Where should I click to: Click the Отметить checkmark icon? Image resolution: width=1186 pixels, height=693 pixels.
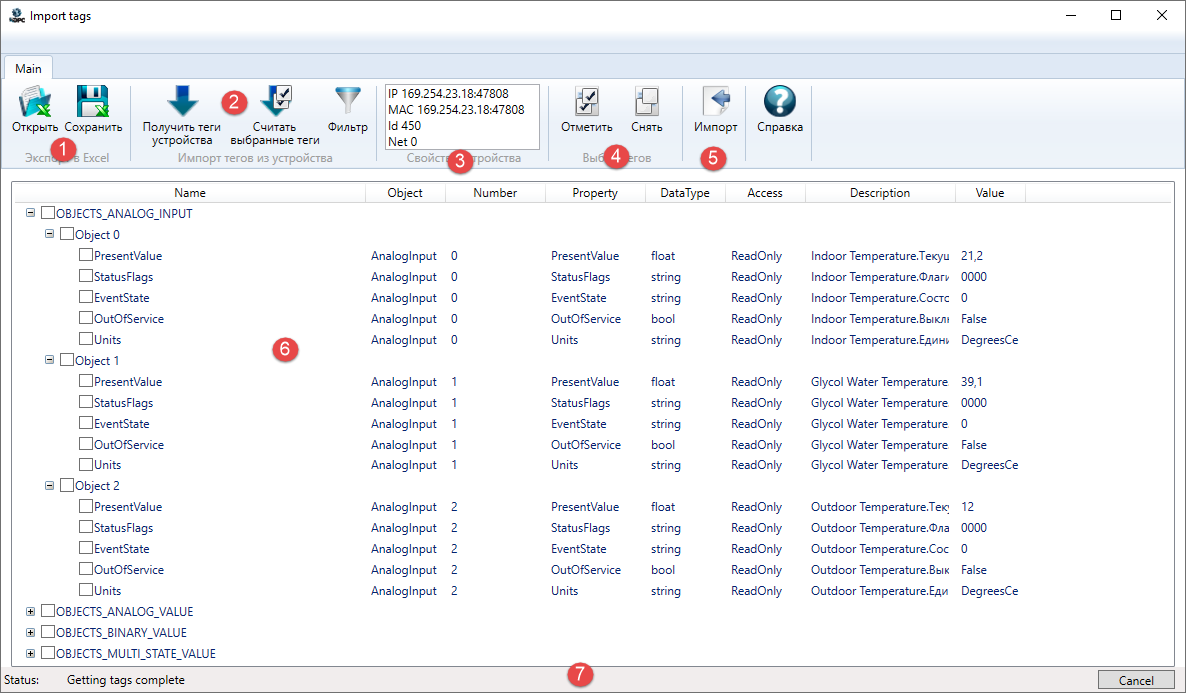[x=587, y=101]
